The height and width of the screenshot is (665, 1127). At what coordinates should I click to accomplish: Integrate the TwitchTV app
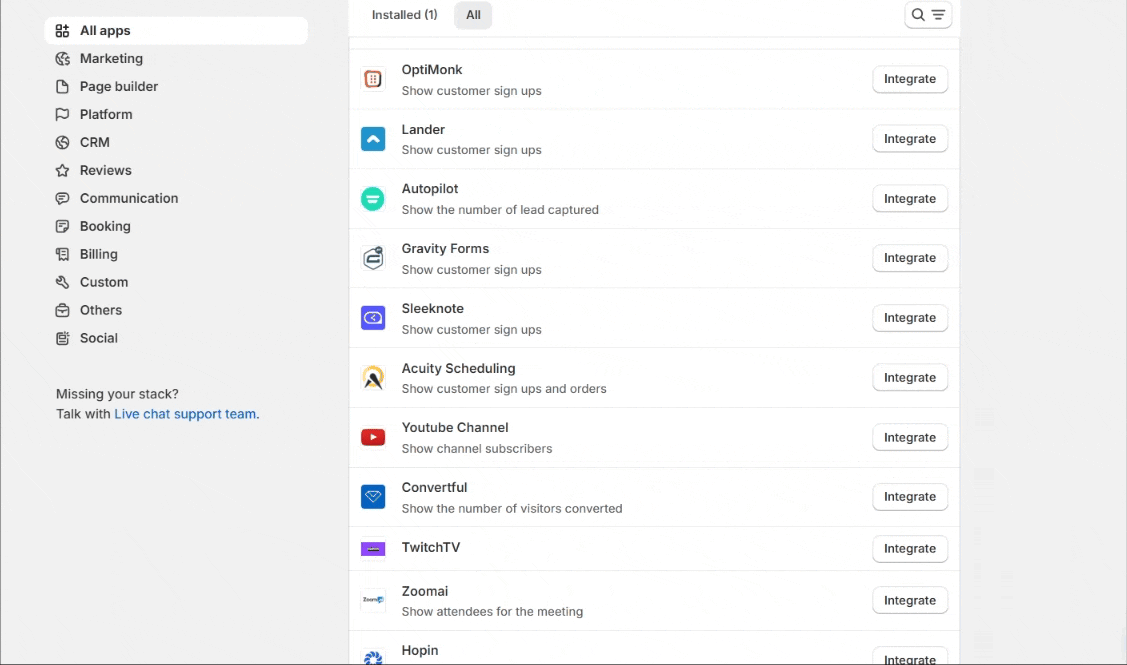(x=909, y=549)
